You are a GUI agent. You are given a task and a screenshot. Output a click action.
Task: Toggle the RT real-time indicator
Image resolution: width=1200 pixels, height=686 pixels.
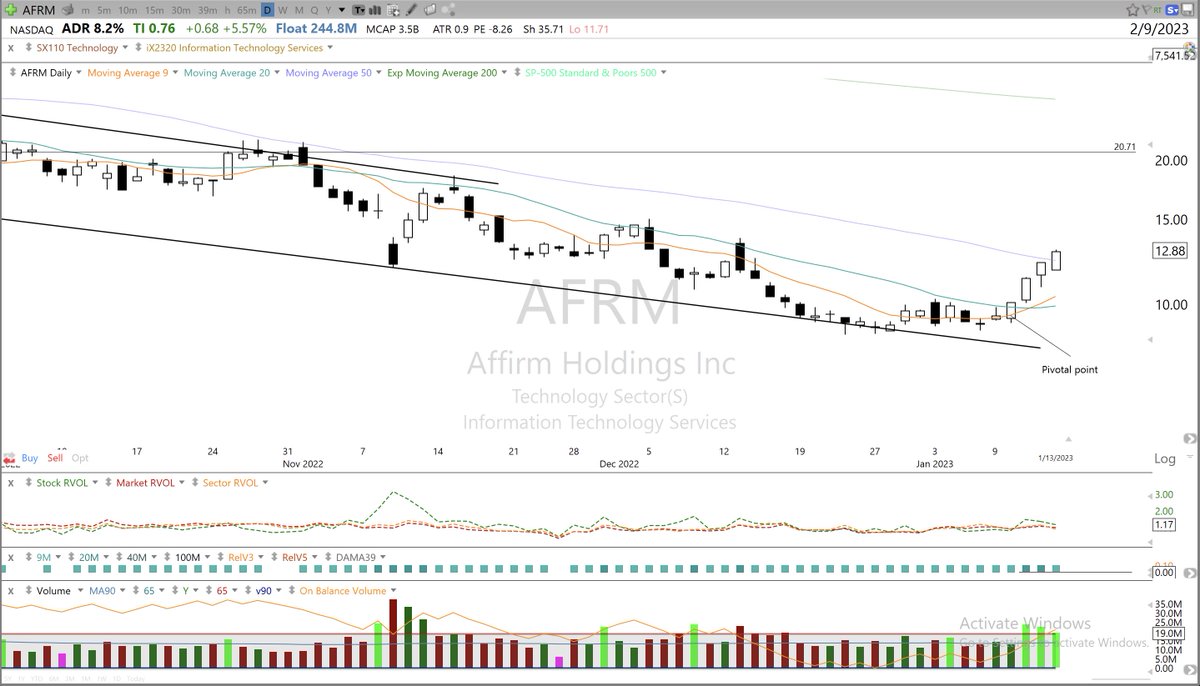coord(1157,10)
